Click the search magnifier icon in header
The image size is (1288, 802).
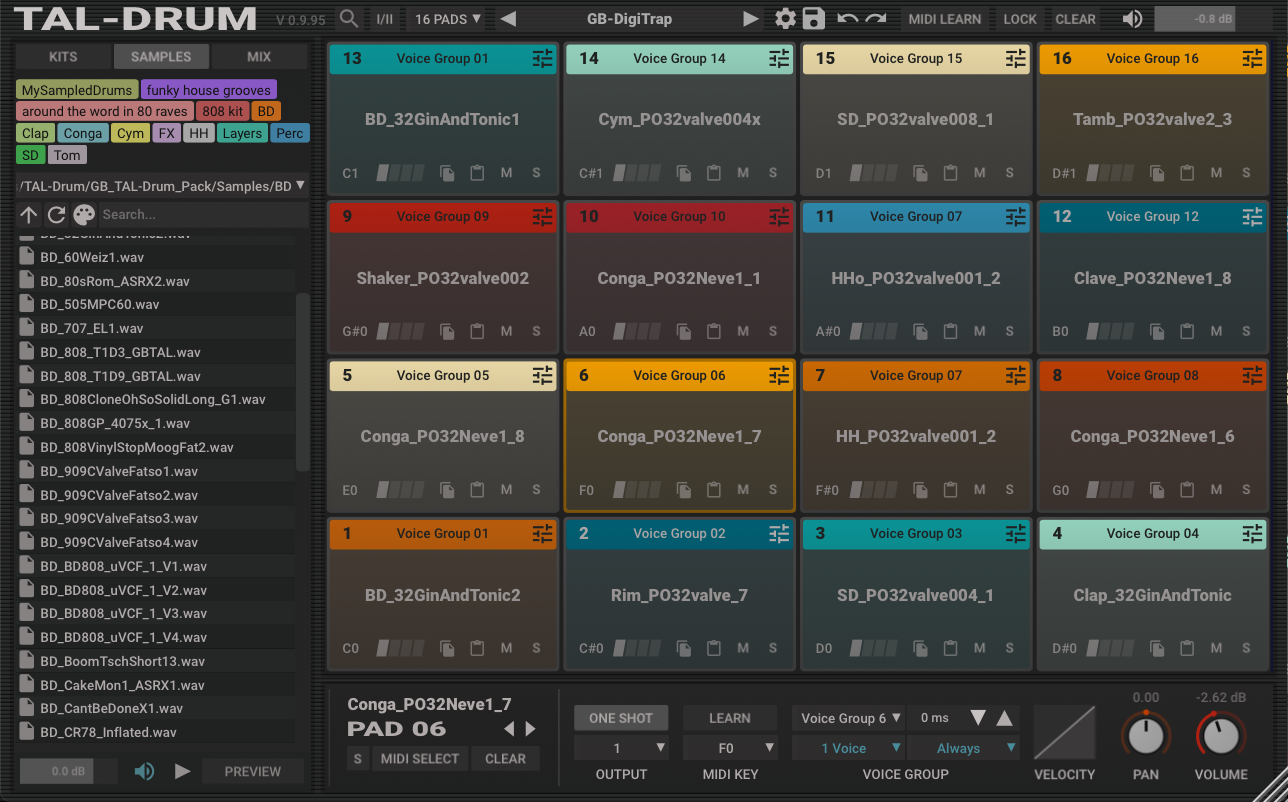[349, 19]
